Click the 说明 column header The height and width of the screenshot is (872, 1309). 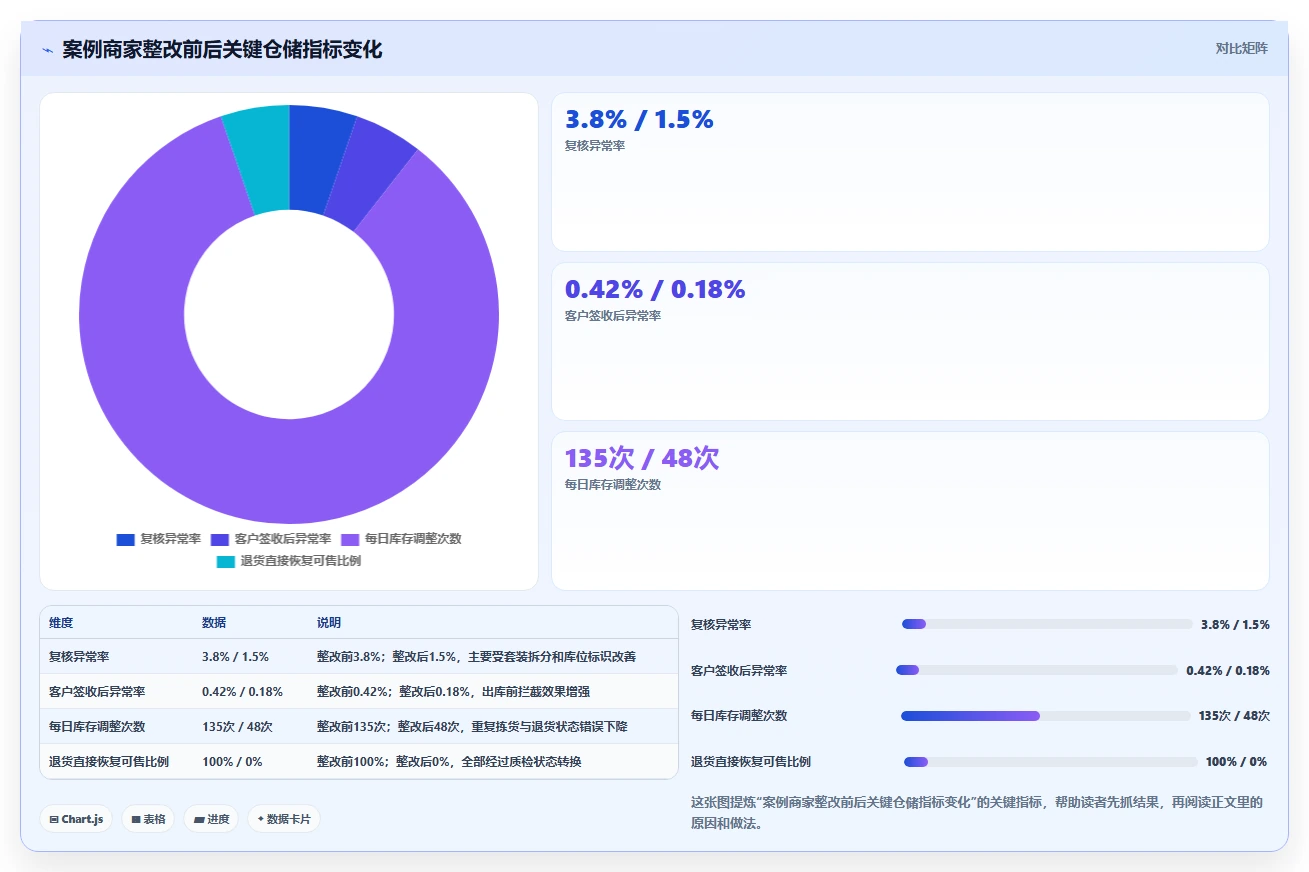pyautogui.click(x=329, y=622)
